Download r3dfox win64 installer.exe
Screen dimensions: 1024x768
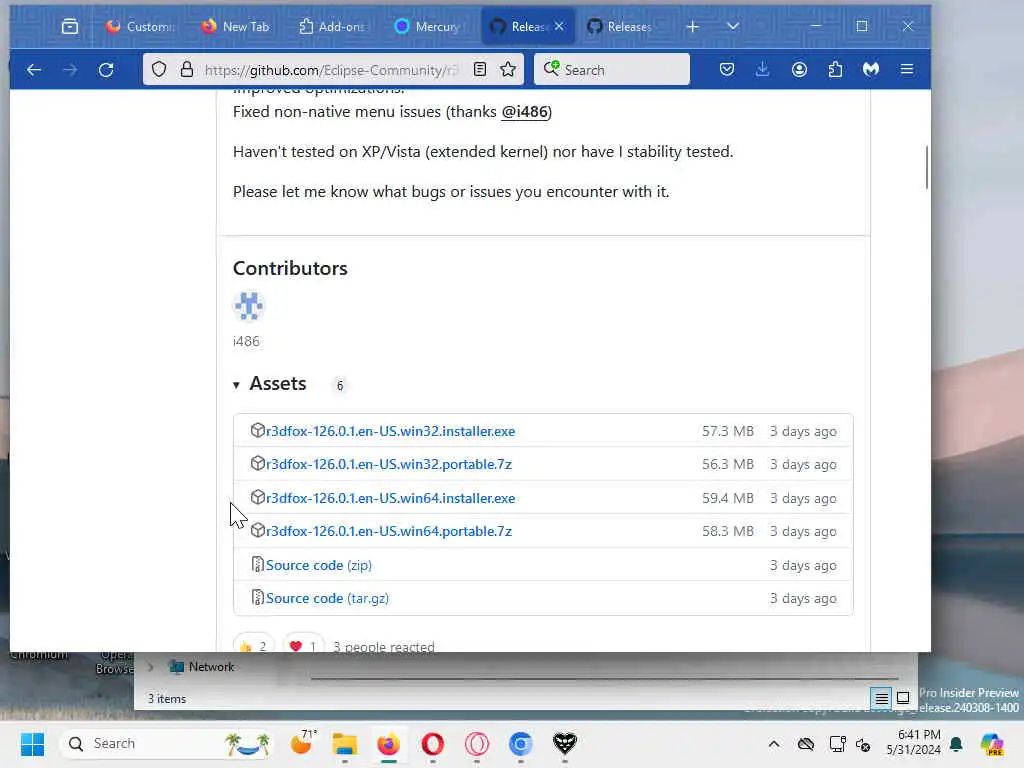(x=390, y=498)
